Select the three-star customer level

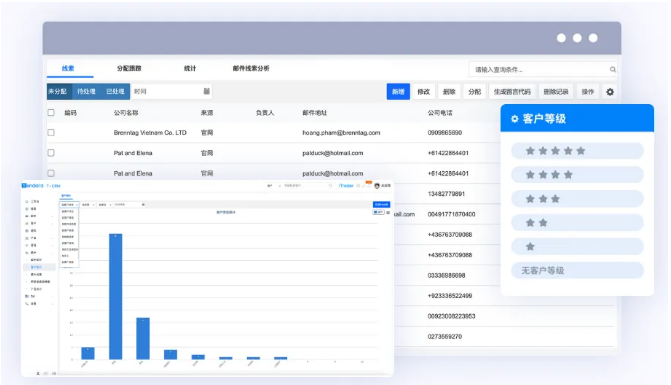pos(577,198)
